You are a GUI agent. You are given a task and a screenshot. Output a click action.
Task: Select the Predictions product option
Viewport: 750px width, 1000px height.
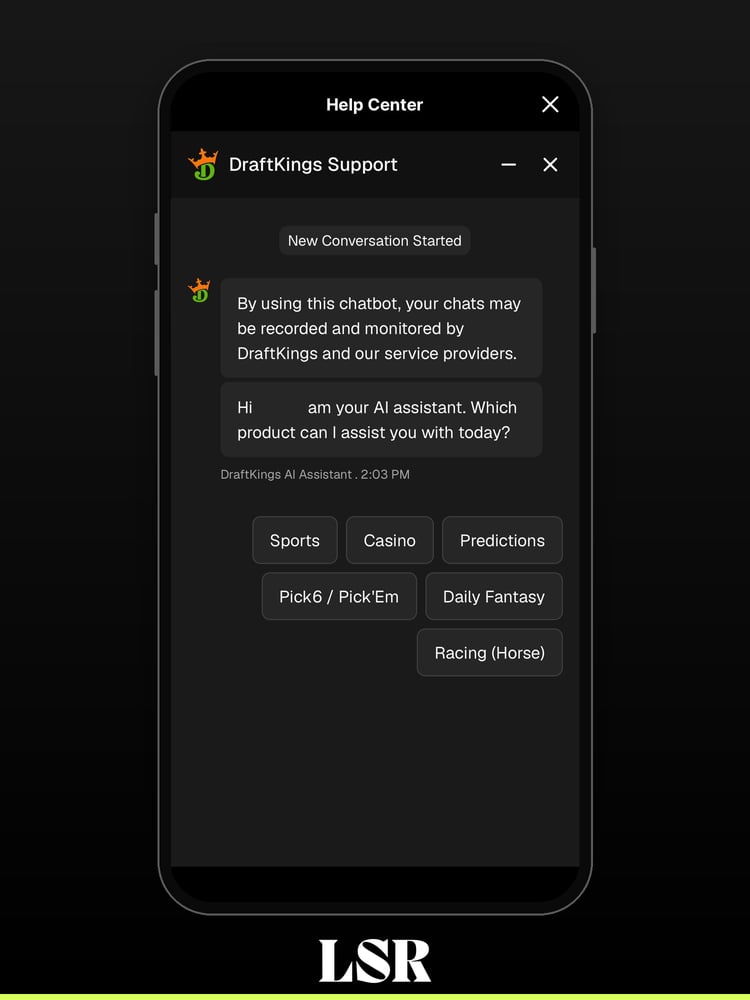(503, 540)
